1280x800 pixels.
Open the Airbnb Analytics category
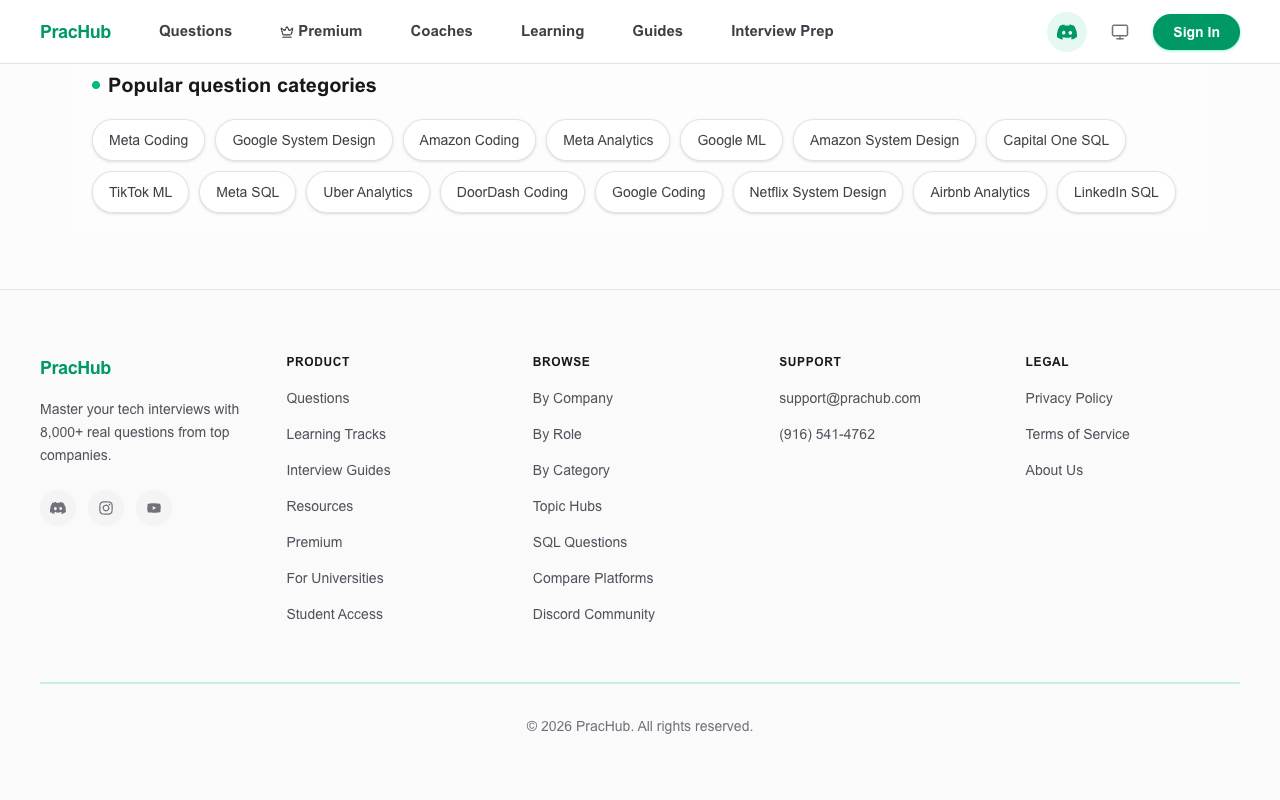click(x=980, y=192)
